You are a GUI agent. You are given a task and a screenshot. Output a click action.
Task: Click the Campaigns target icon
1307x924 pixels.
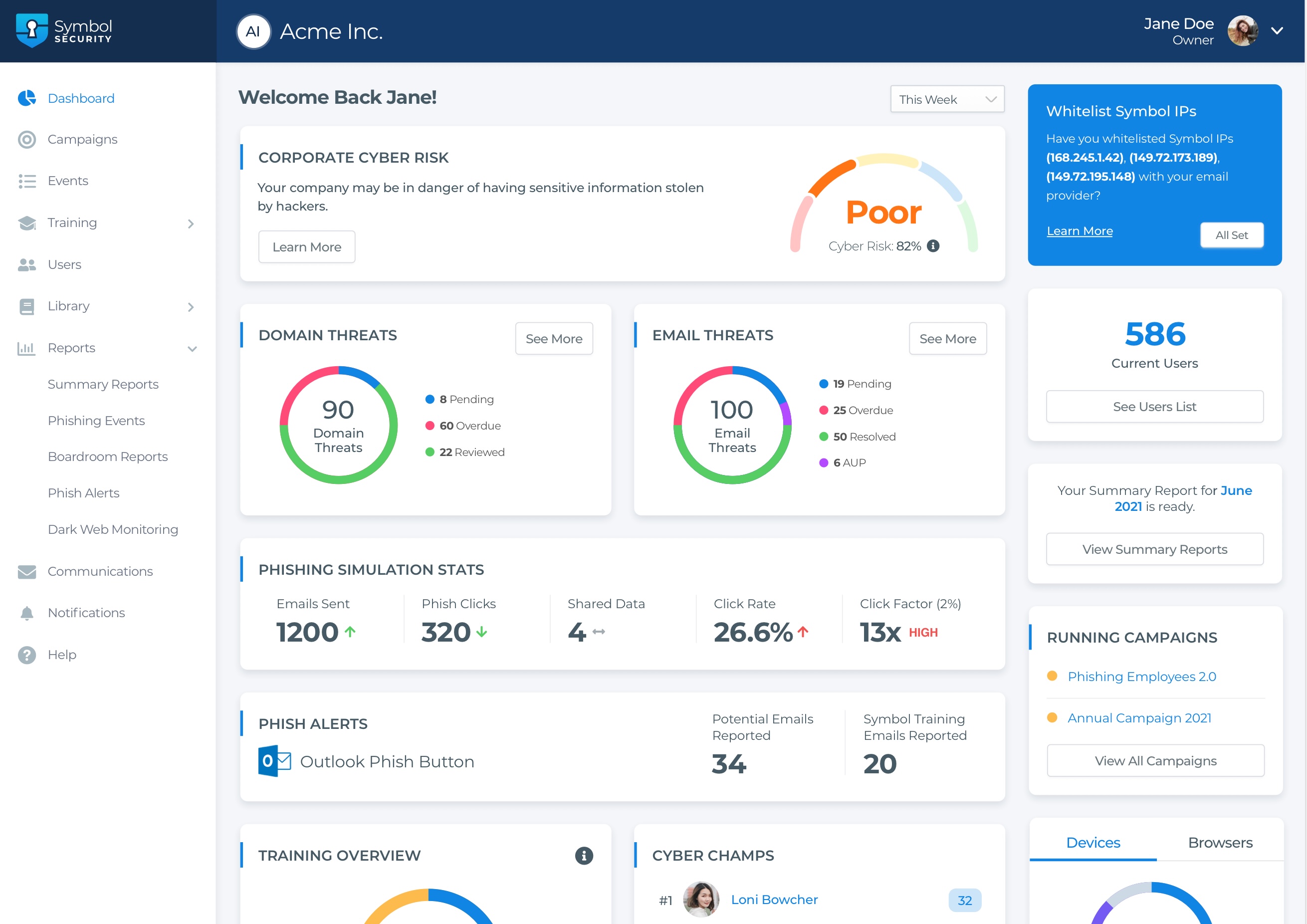(27, 140)
